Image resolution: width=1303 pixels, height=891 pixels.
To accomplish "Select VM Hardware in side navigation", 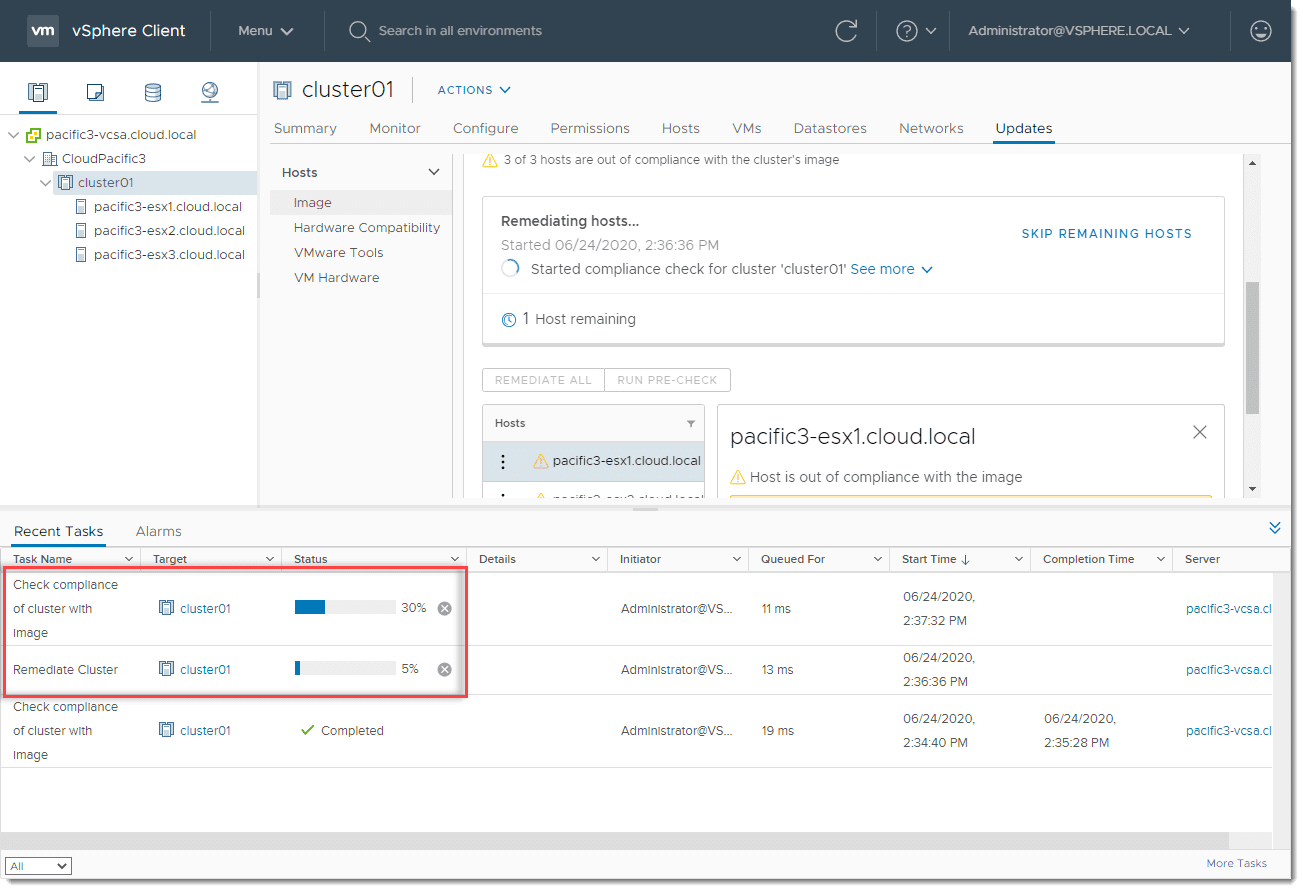I will [337, 277].
